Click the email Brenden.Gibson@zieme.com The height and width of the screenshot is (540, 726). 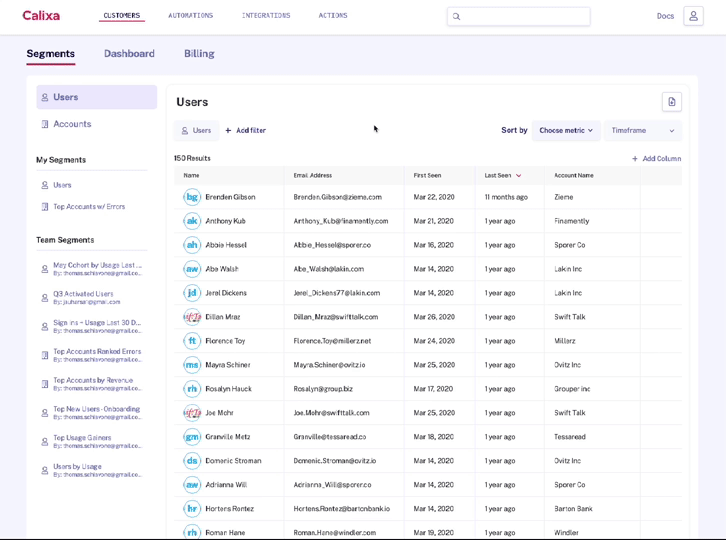click(x=338, y=197)
